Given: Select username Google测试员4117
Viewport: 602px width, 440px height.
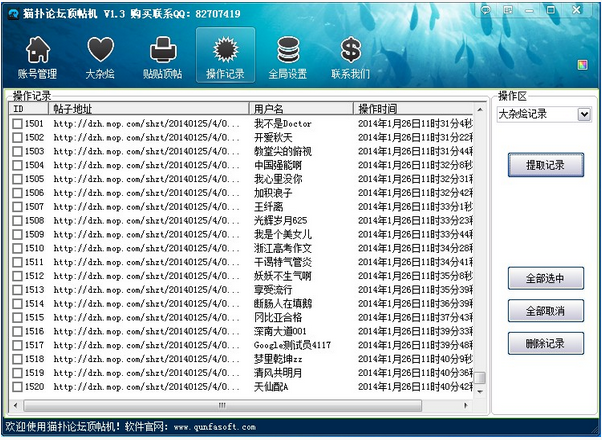Looking at the screenshot, I should click(x=292, y=345).
